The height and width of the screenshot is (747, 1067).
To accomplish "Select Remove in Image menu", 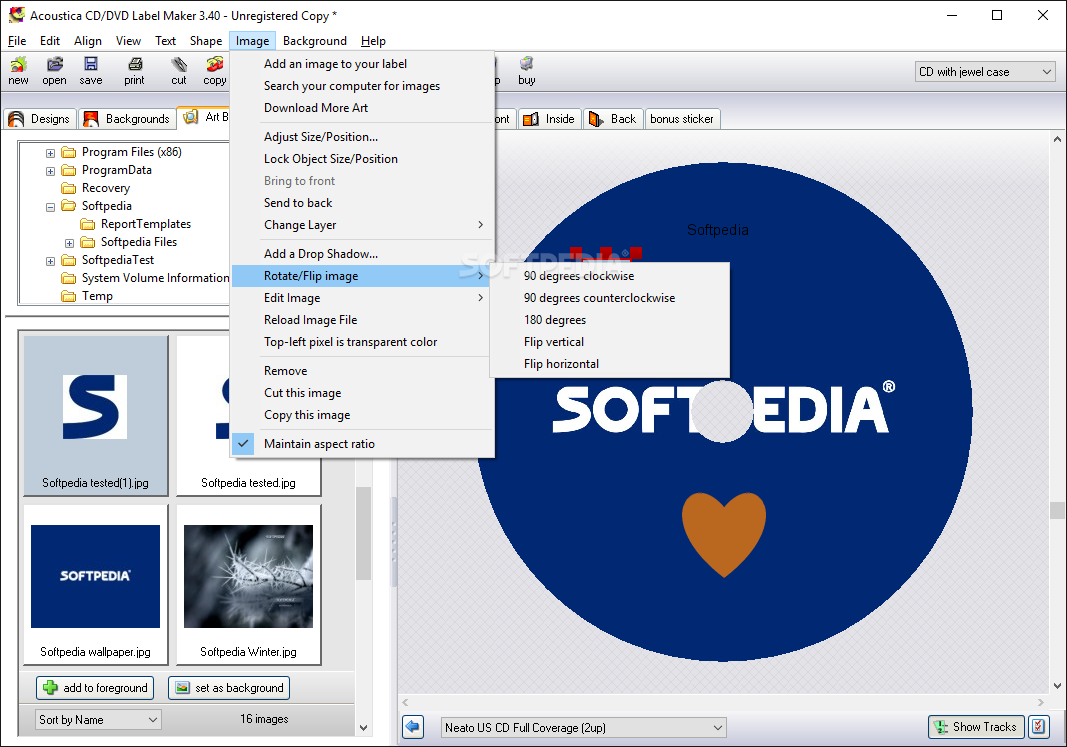I will 363,371.
